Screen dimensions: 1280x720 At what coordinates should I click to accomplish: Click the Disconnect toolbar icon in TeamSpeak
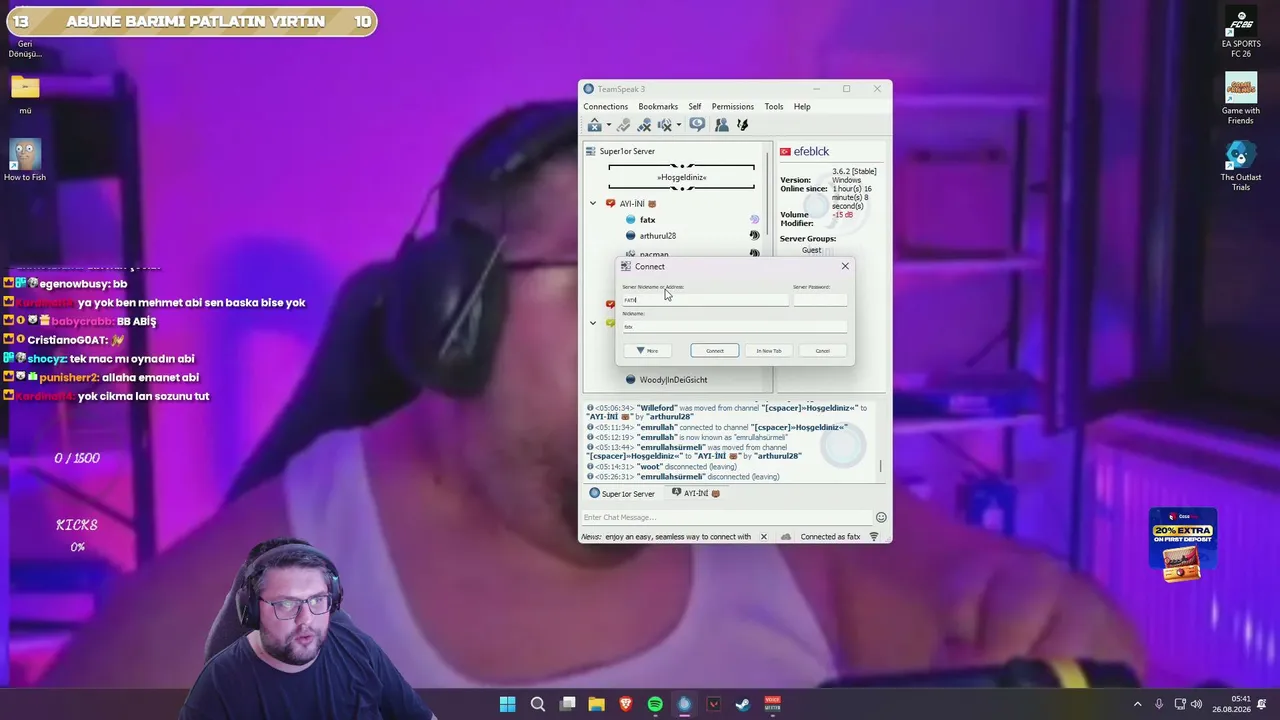pos(594,125)
